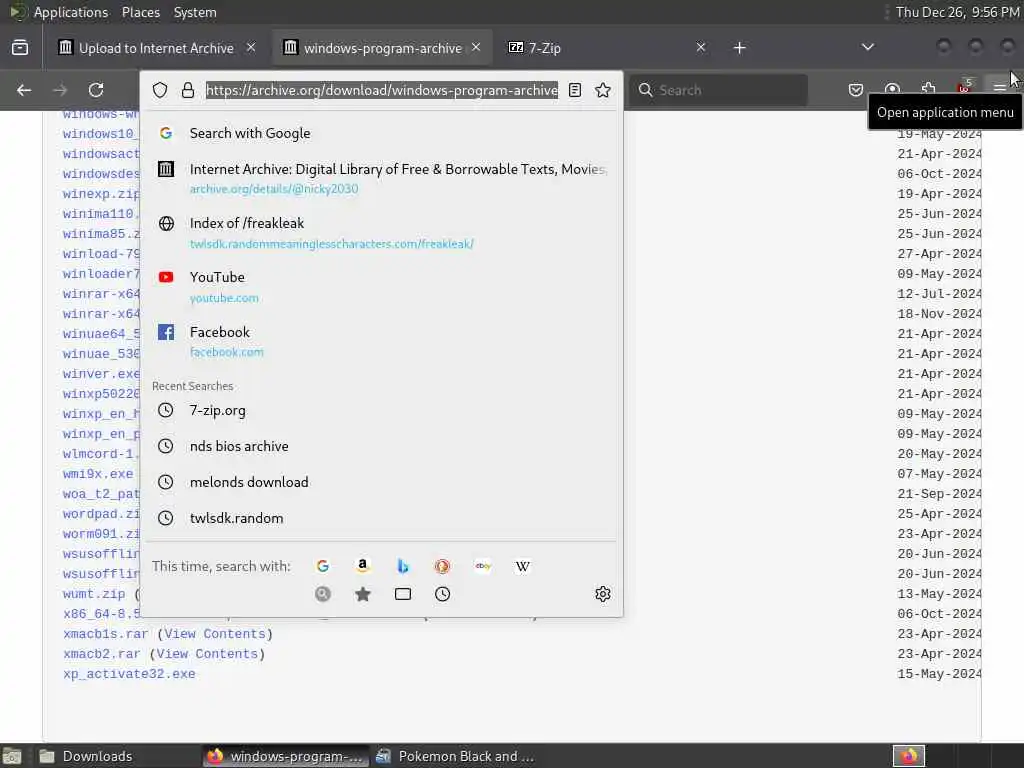Choose Search with Google suggestion
Viewport: 1024px width, 768px height.
pyautogui.click(x=381, y=133)
